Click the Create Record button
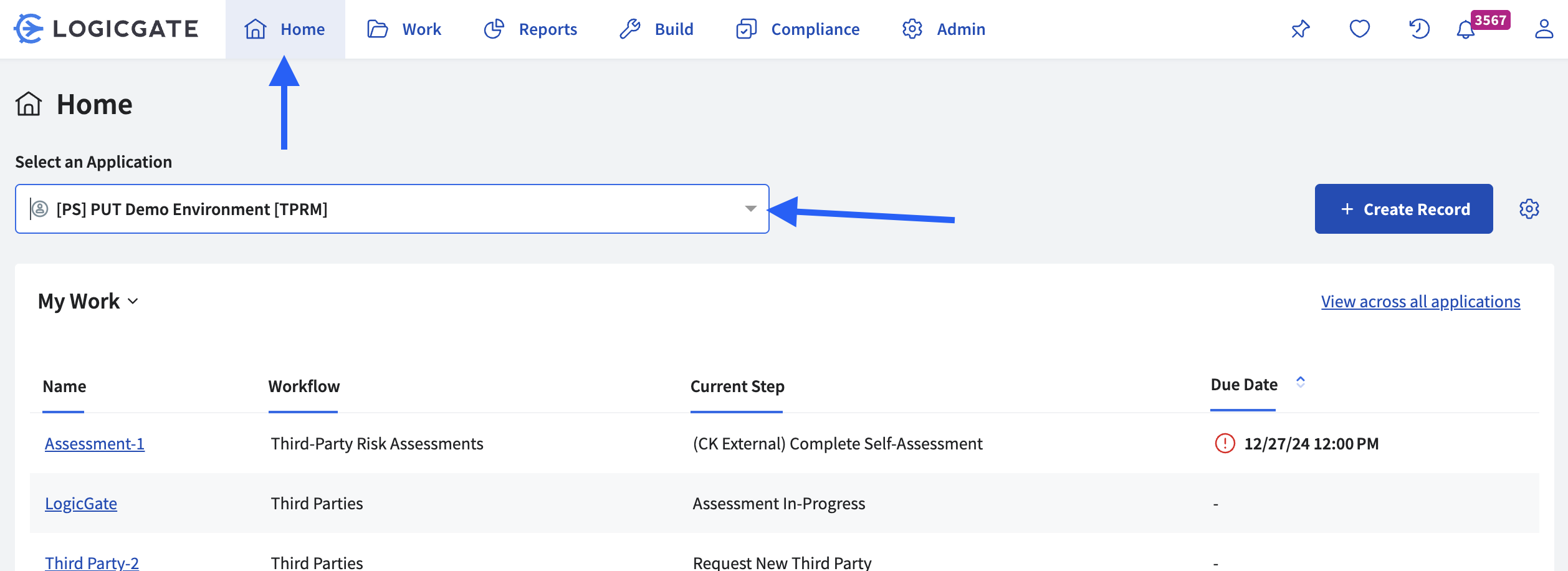 [x=1403, y=209]
